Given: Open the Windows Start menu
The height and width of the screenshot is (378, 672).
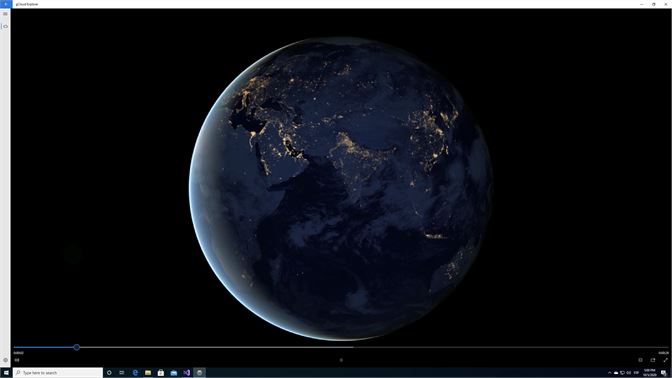Looking at the screenshot, I should click(6, 372).
